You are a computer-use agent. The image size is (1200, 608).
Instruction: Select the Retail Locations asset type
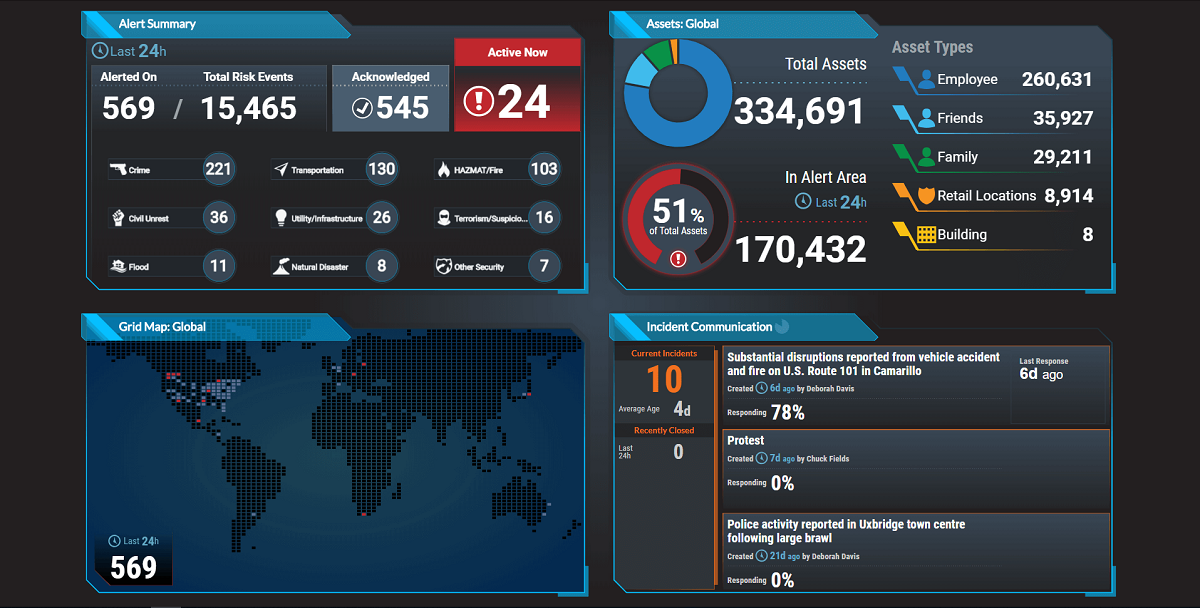click(x=995, y=196)
